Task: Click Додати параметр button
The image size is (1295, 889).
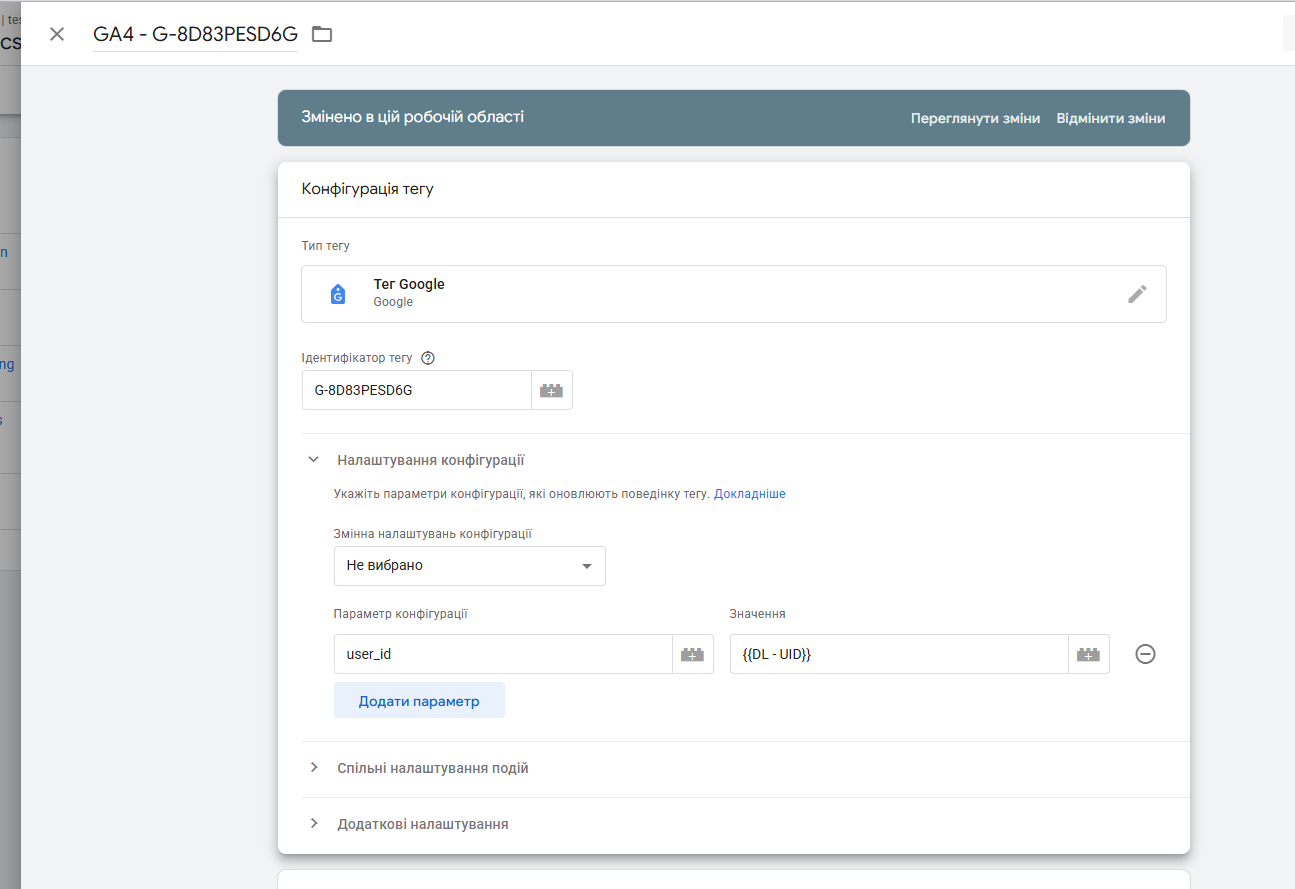Action: [x=419, y=701]
